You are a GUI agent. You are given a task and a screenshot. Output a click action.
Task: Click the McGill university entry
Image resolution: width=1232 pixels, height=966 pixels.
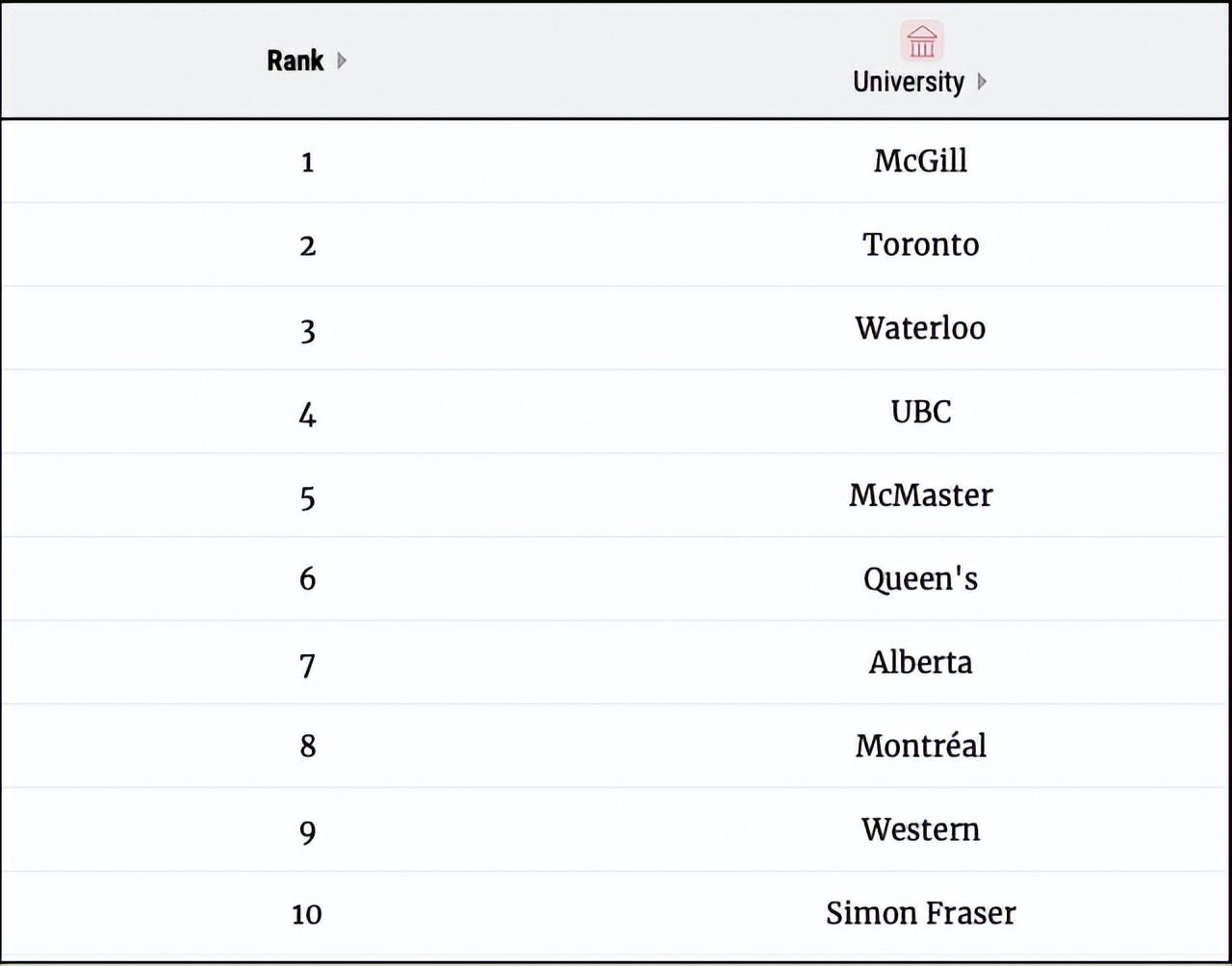click(x=920, y=161)
